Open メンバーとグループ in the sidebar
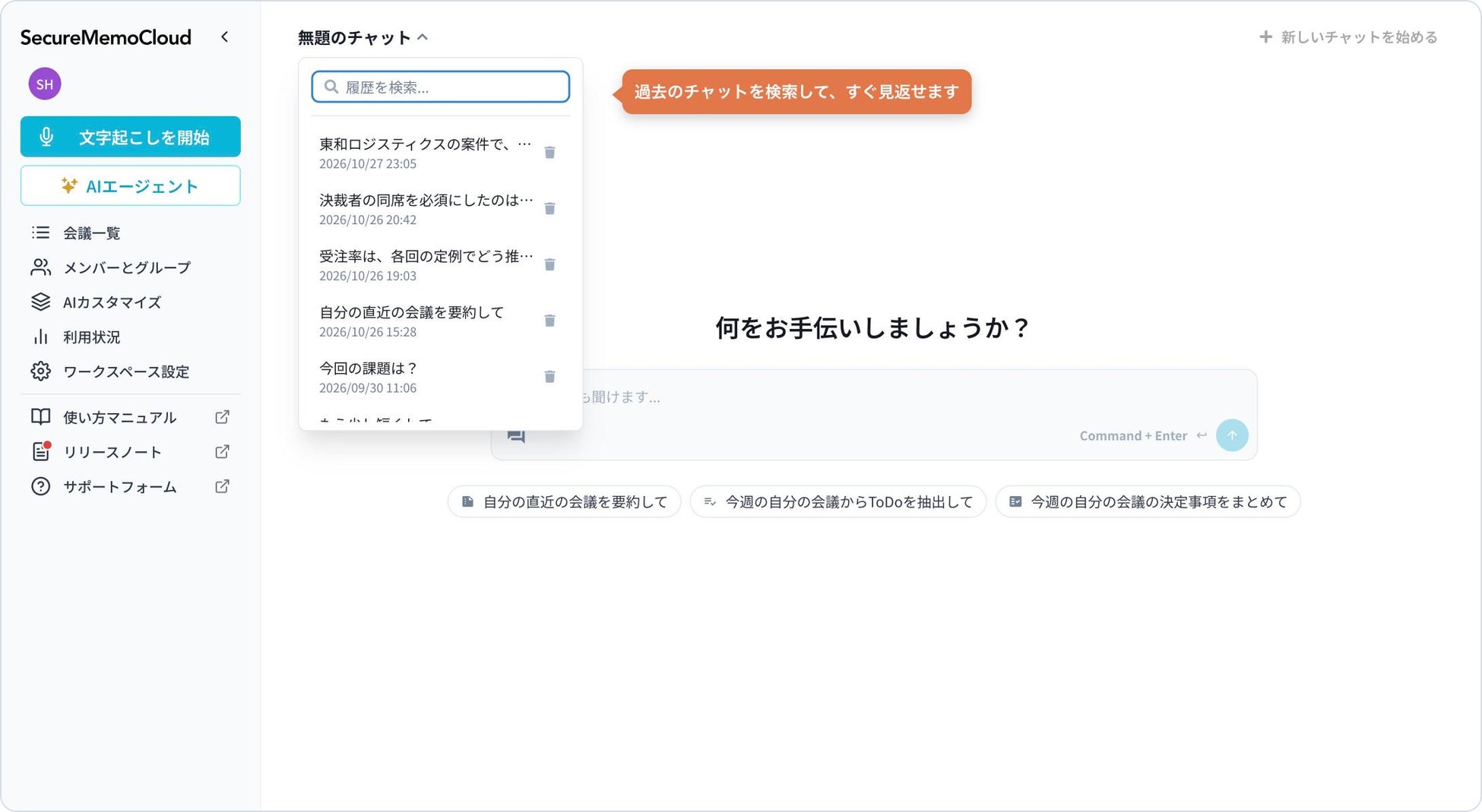 pos(131,267)
